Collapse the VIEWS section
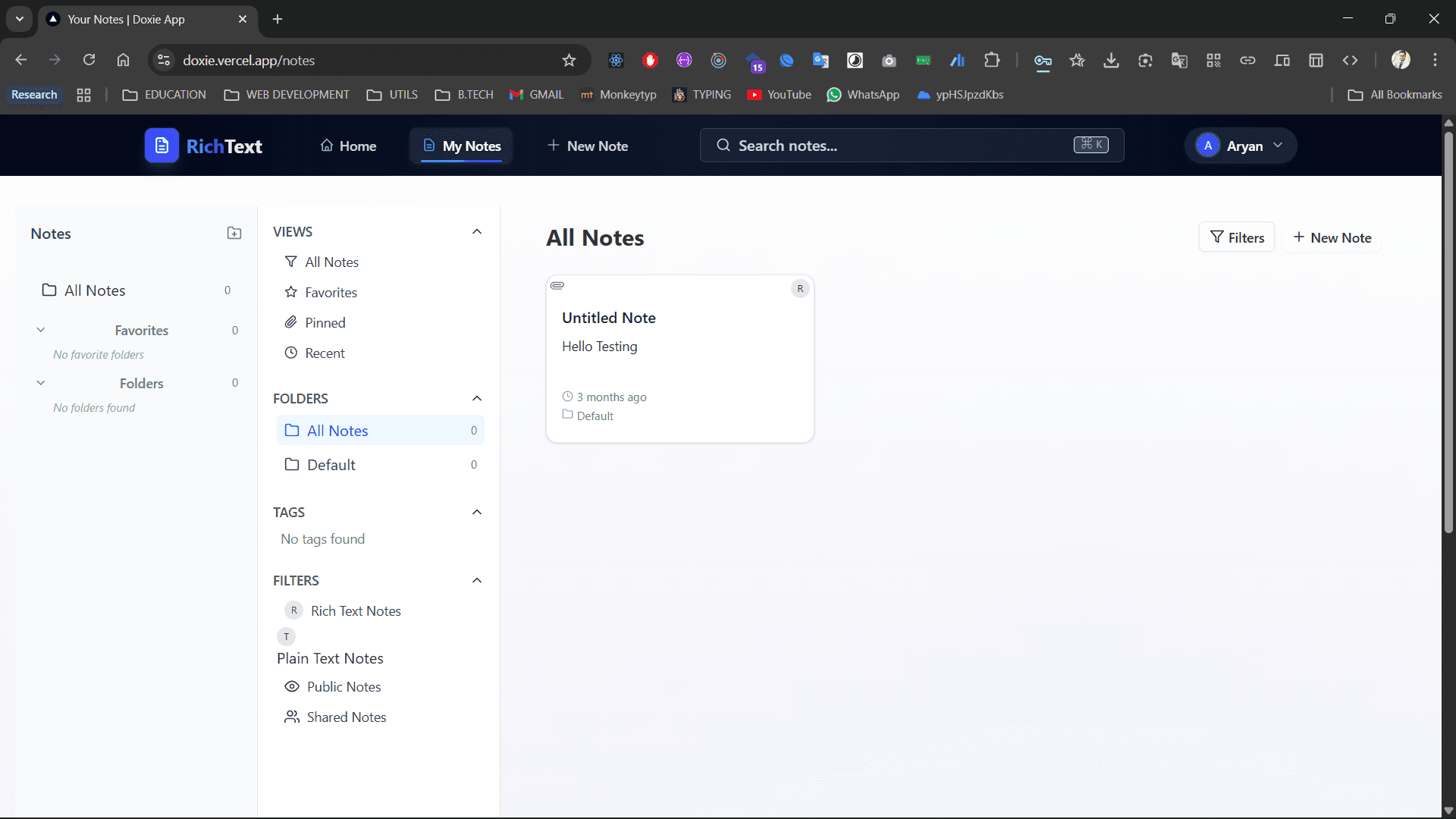This screenshot has width=1456, height=819. (477, 232)
